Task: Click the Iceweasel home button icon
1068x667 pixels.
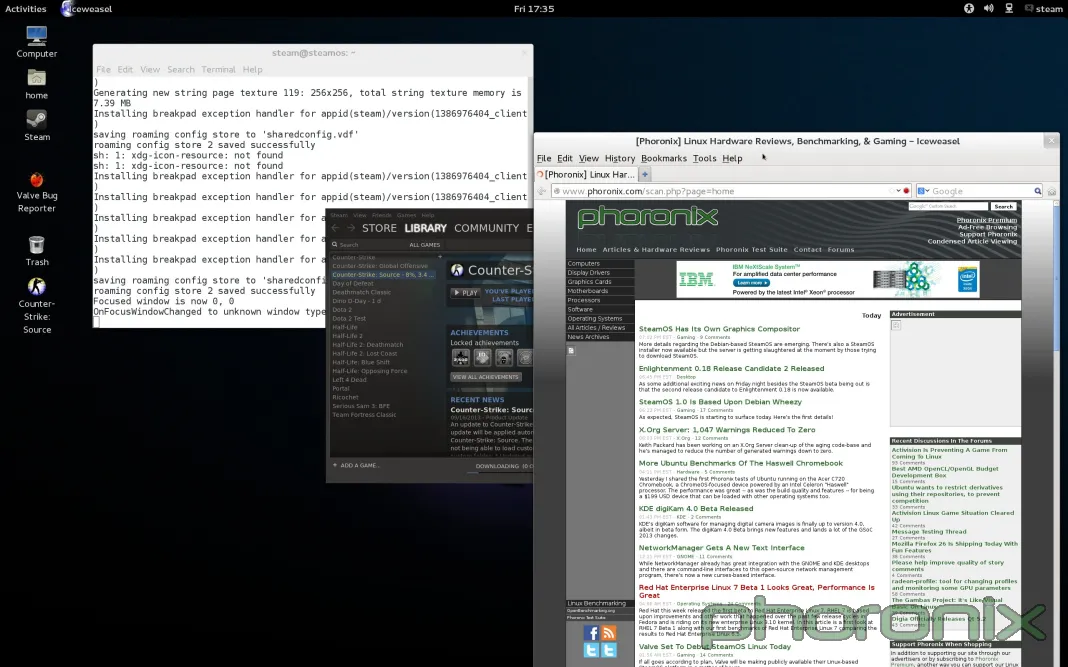Action: tap(1051, 191)
